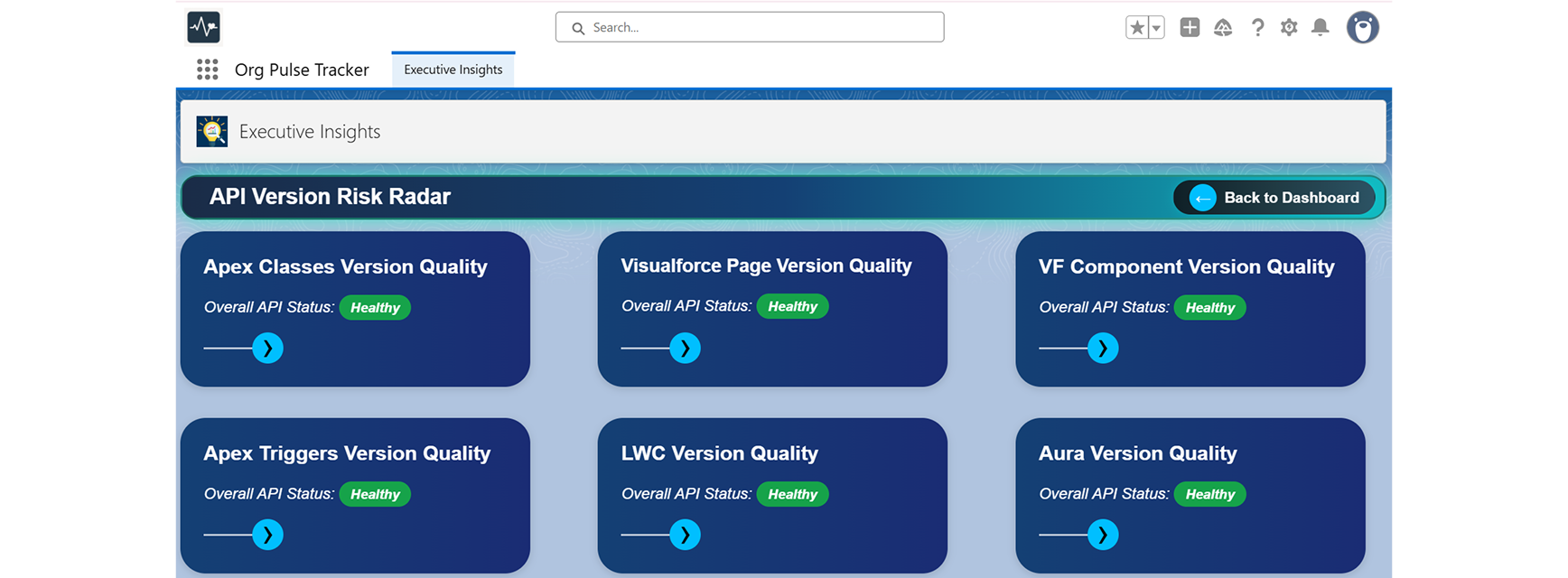Viewport: 1568px width, 578px height.
Task: Click the Trailhead guidance cloud icon
Action: (1223, 27)
